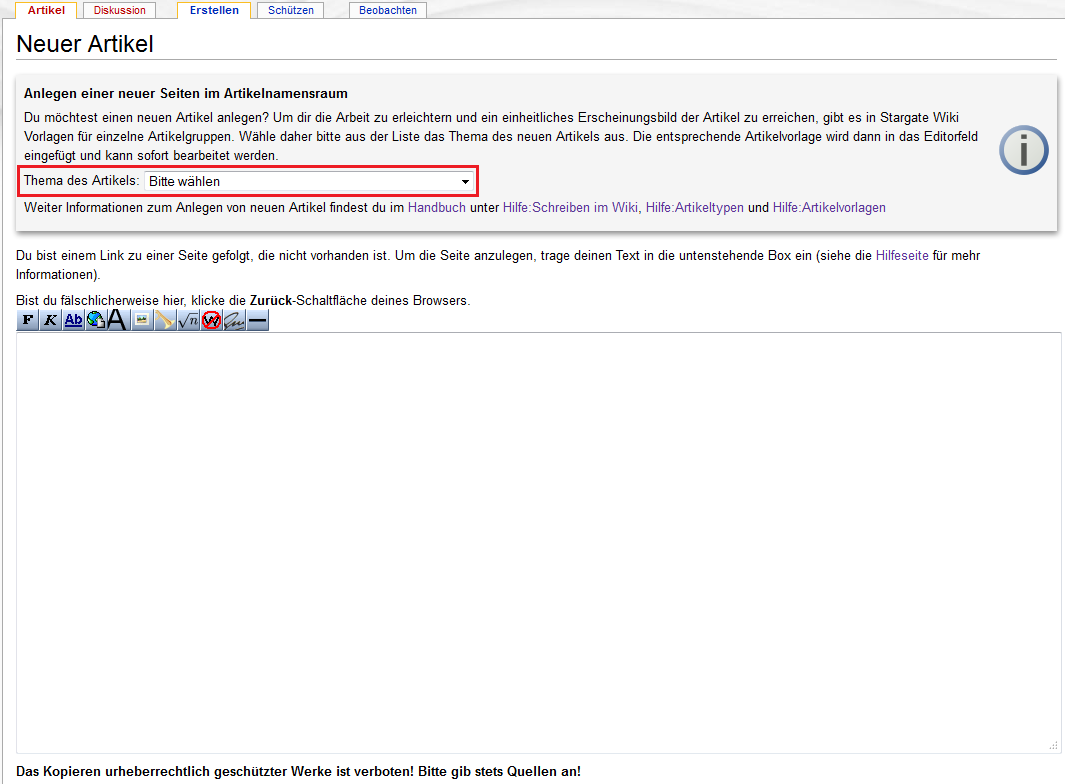Viewport: 1065px width, 784px height.
Task: Open the Schützen tab
Action: click(290, 10)
